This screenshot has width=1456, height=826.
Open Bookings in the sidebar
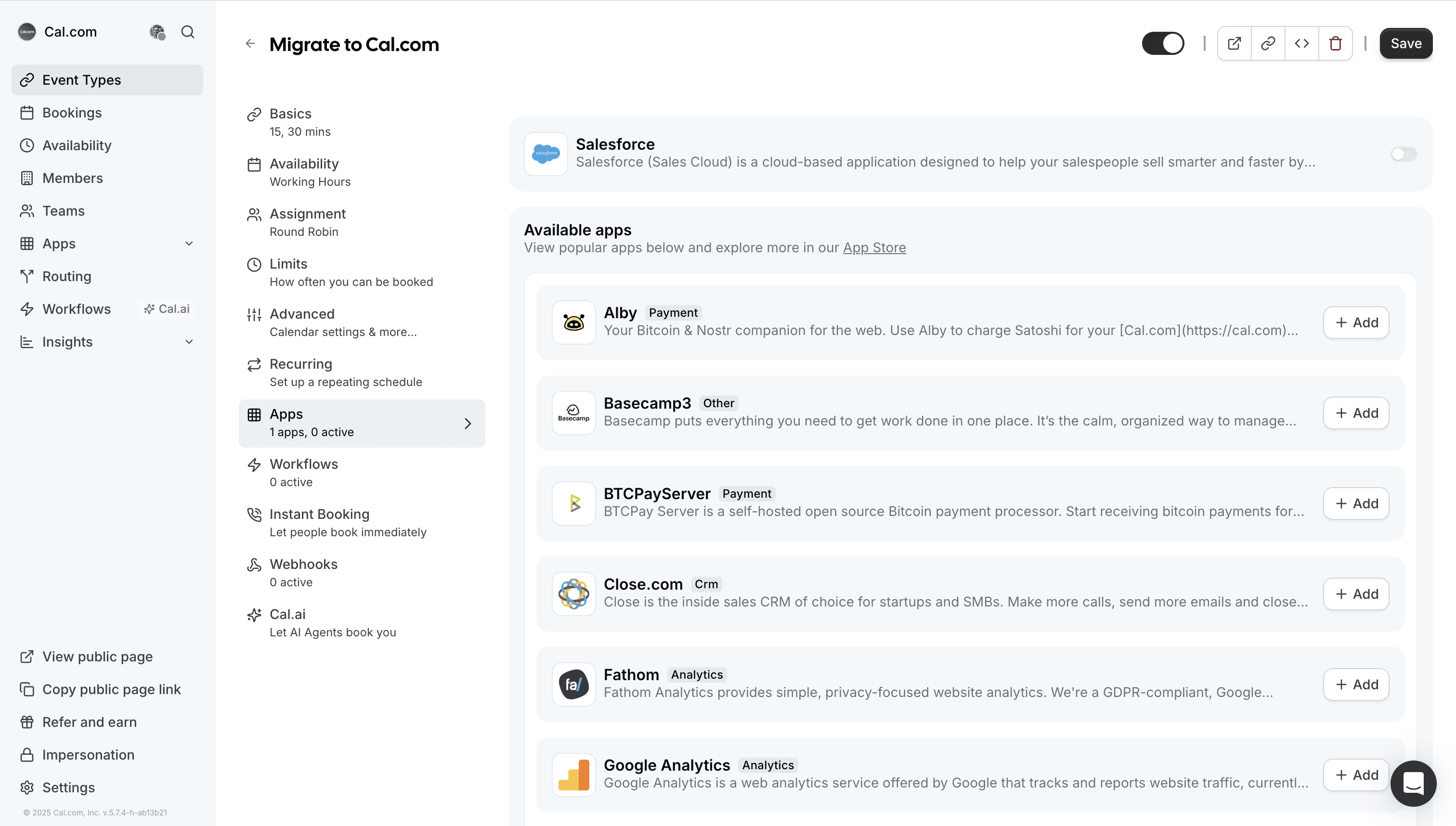[107, 112]
